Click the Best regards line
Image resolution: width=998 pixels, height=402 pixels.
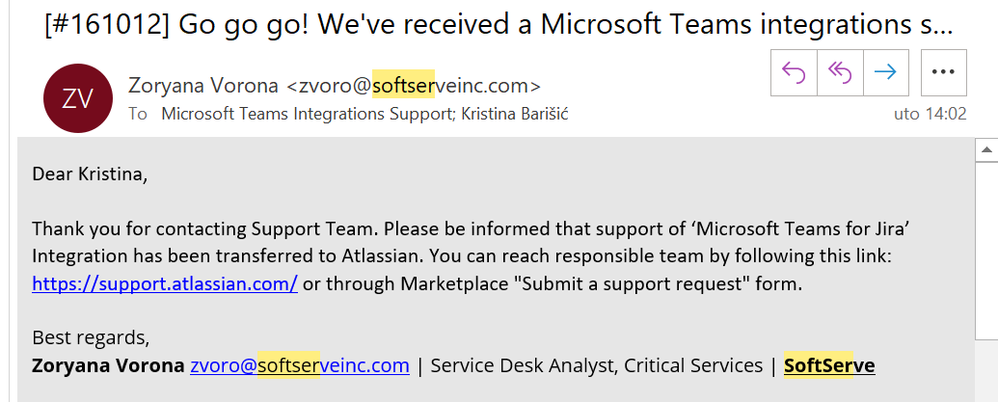91,338
